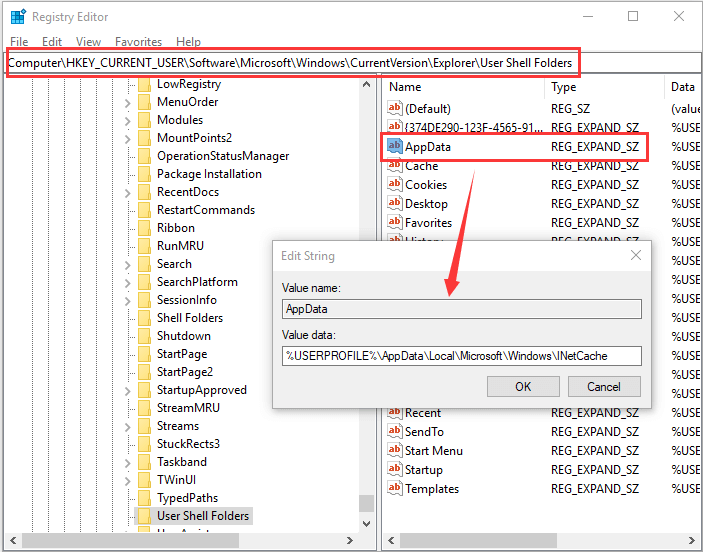Click tree pane horizontal scroll right arrow
Image resolution: width=703 pixels, height=552 pixels.
point(350,540)
